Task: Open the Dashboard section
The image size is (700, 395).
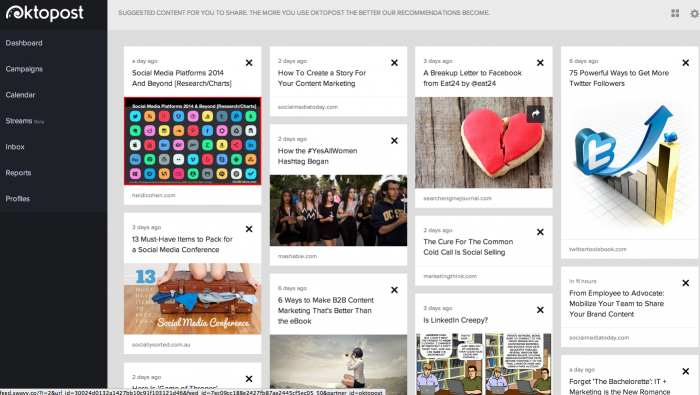Action: pyautogui.click(x=24, y=43)
